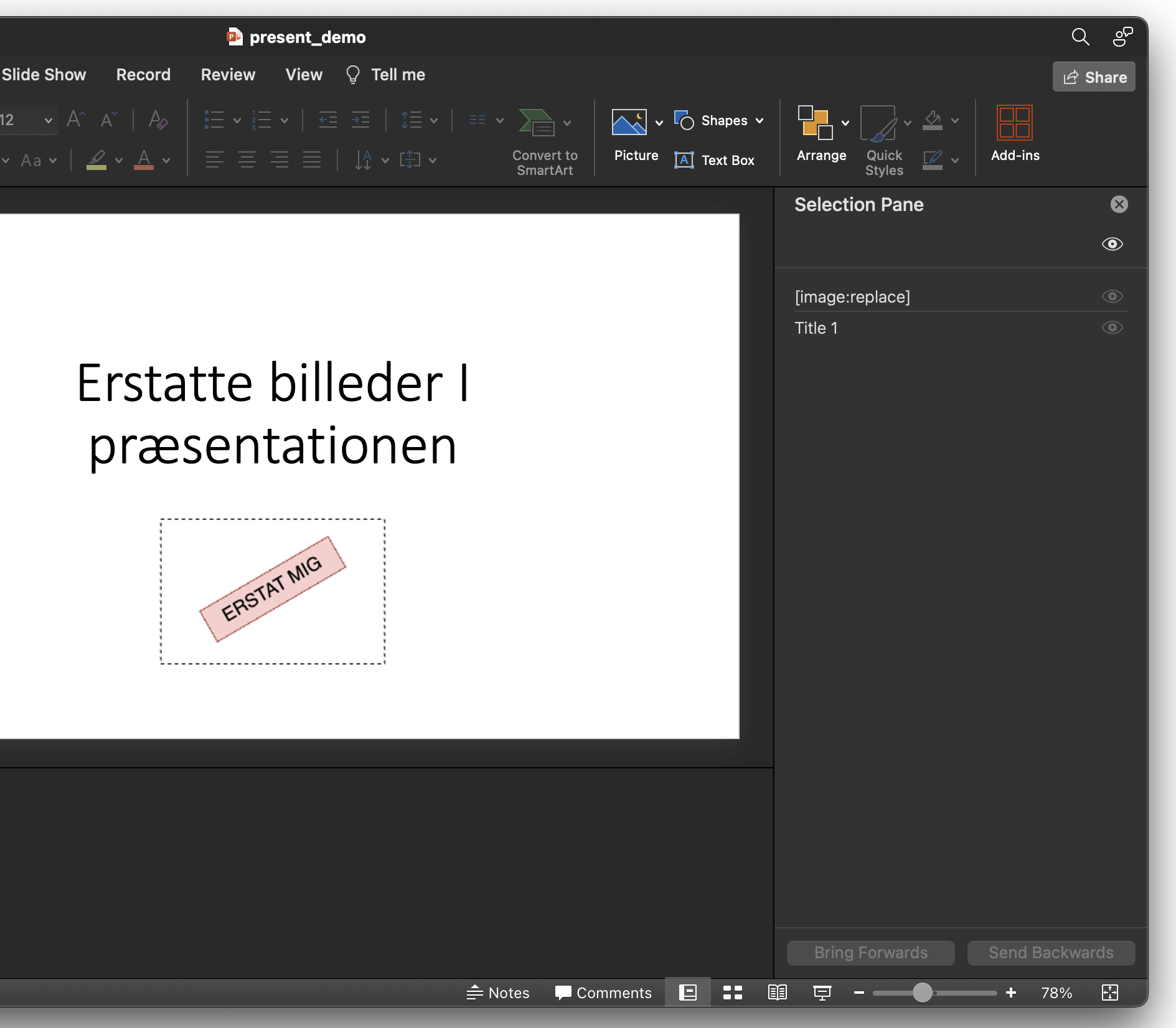Toggle visibility of all objects
The height and width of the screenshot is (1028, 1176).
point(1112,244)
